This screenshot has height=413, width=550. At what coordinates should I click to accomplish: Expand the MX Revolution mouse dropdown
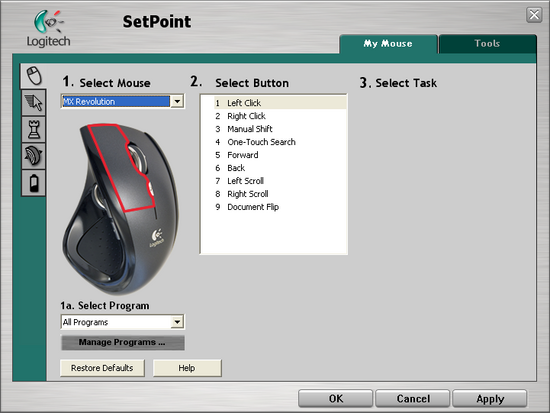tap(177, 101)
